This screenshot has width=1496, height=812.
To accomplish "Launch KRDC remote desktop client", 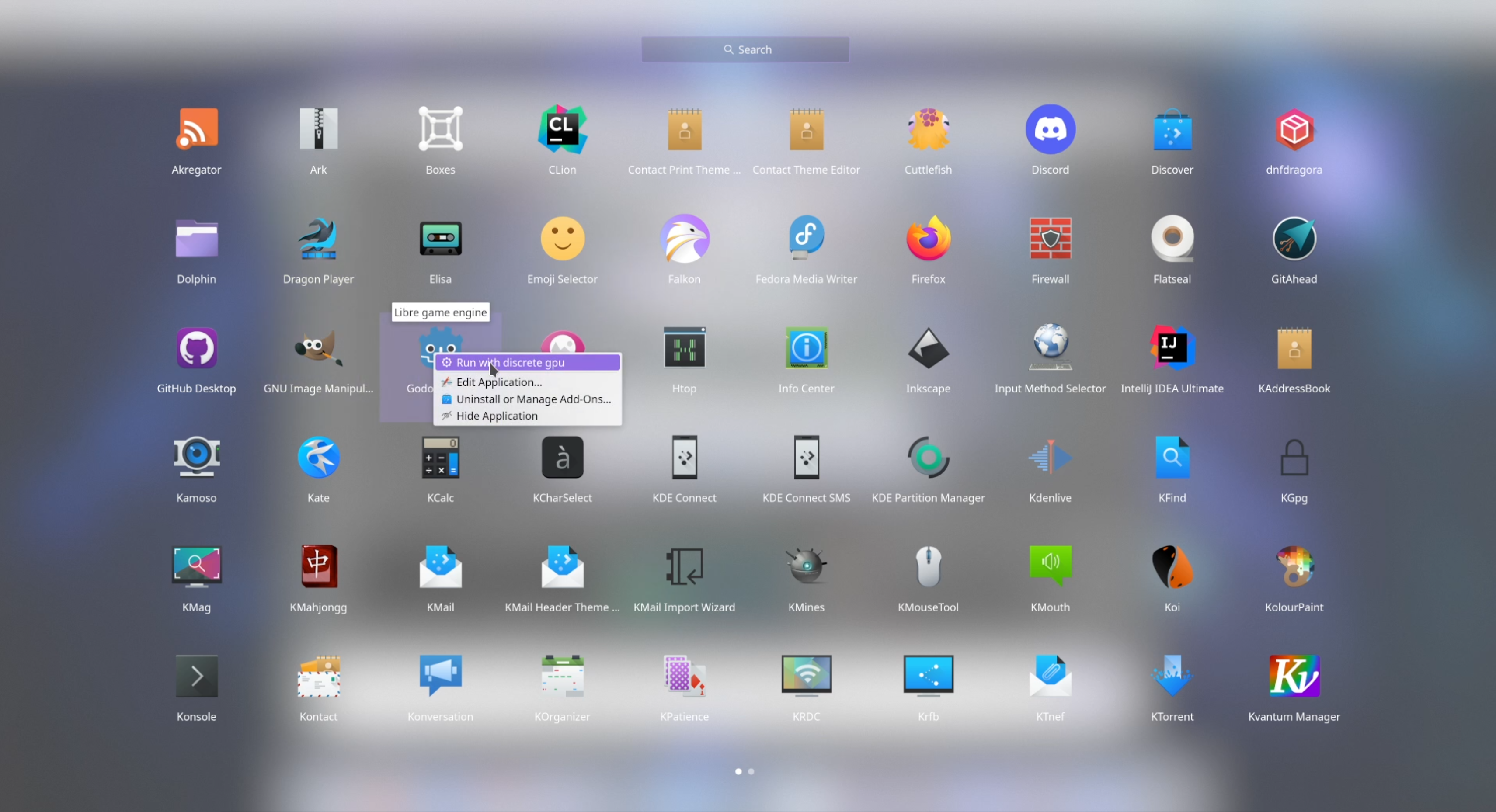I will (806, 676).
